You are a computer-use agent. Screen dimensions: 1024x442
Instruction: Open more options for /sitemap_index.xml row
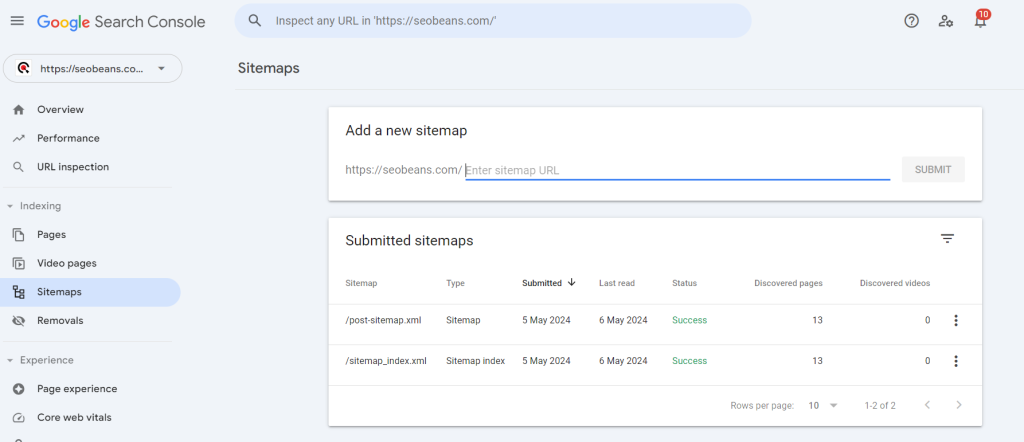coord(956,361)
